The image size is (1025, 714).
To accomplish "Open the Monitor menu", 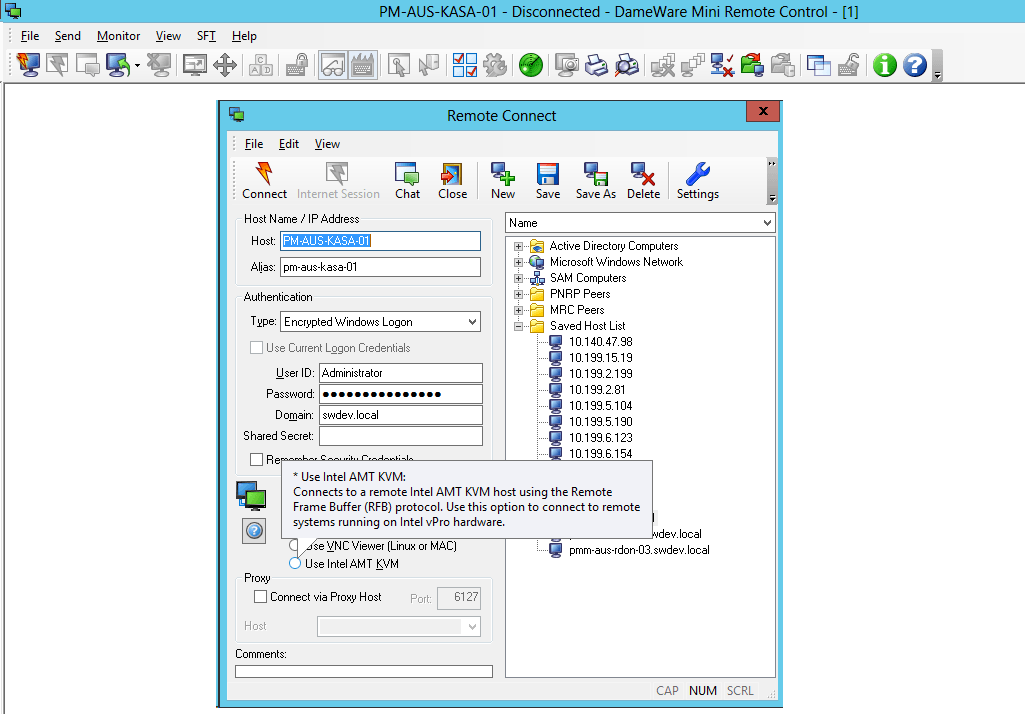I will (x=118, y=36).
